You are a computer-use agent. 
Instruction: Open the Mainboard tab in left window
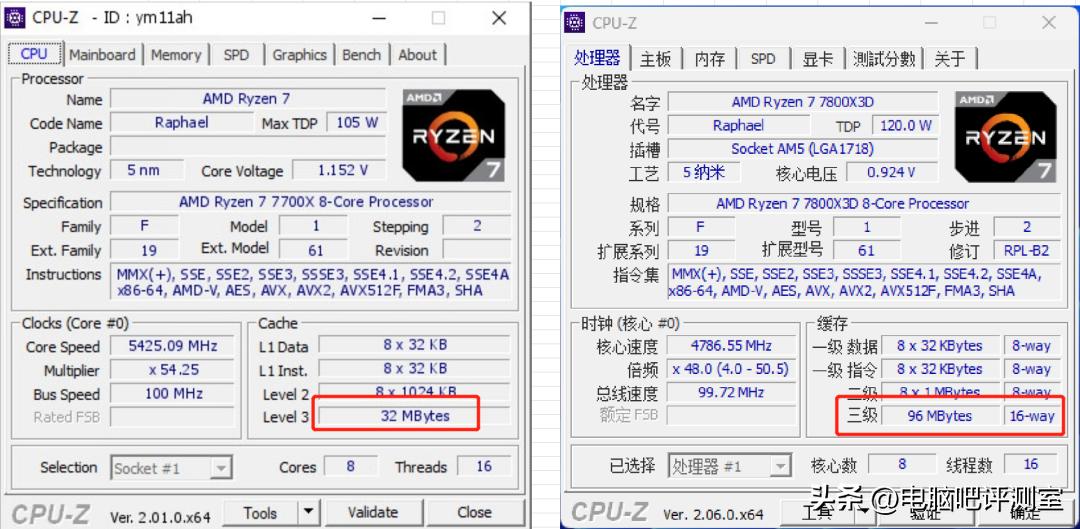pyautogui.click(x=102, y=55)
